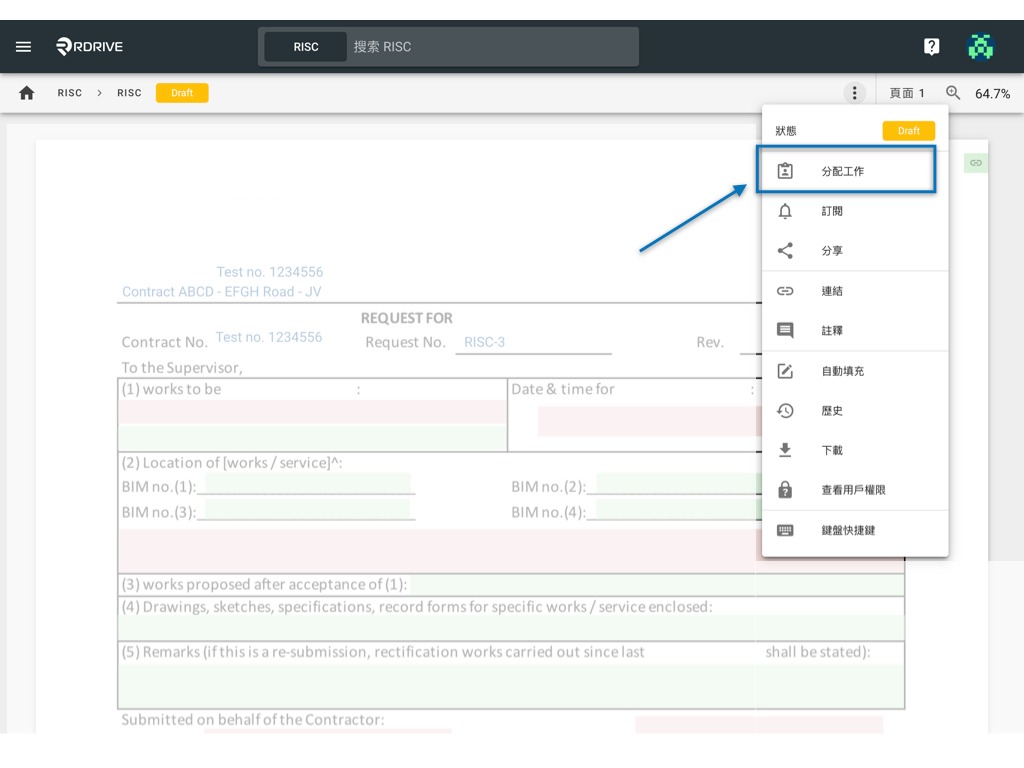
Task: Open the user avatar profile menu
Action: pyautogui.click(x=980, y=46)
